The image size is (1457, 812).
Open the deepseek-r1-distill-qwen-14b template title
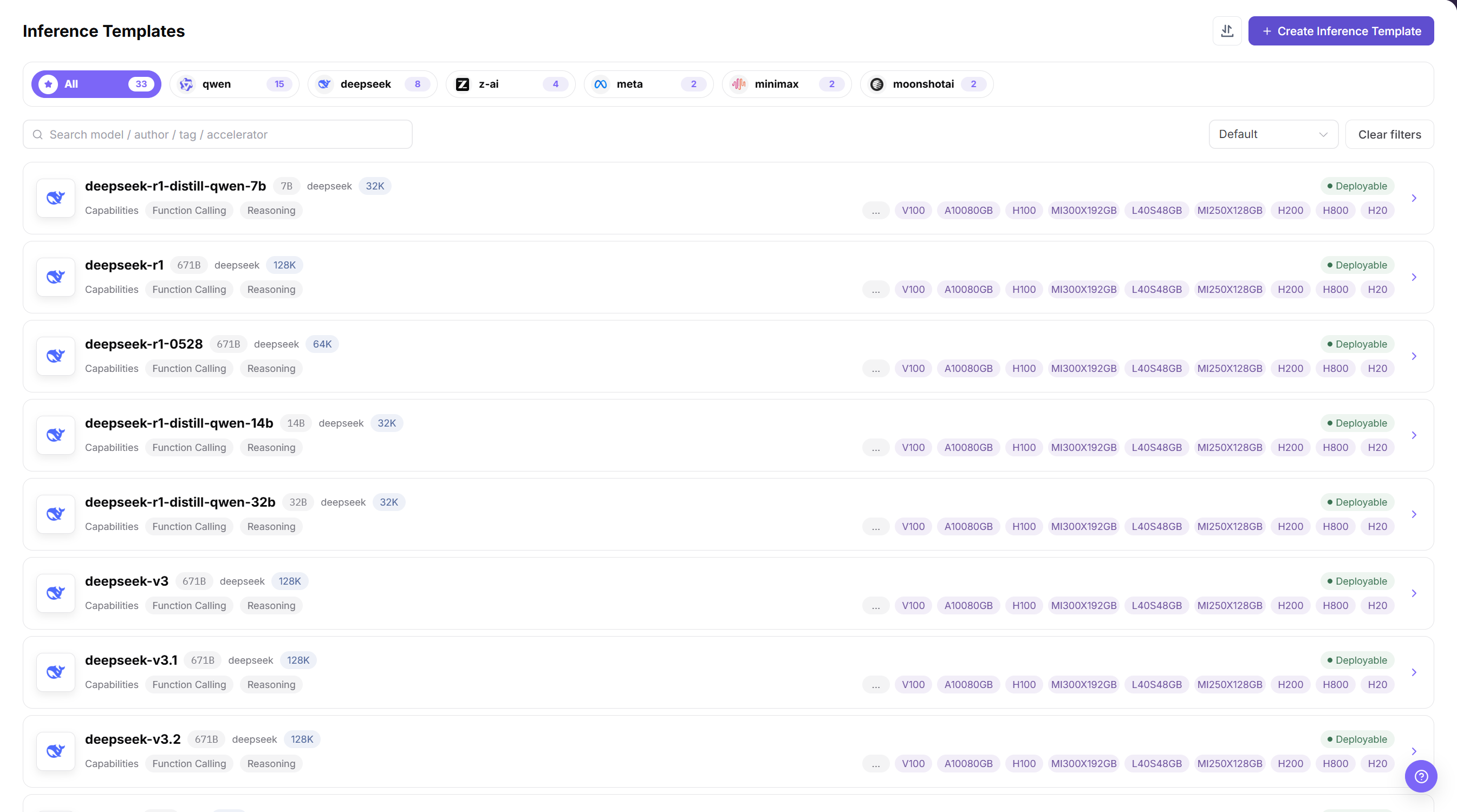(179, 423)
